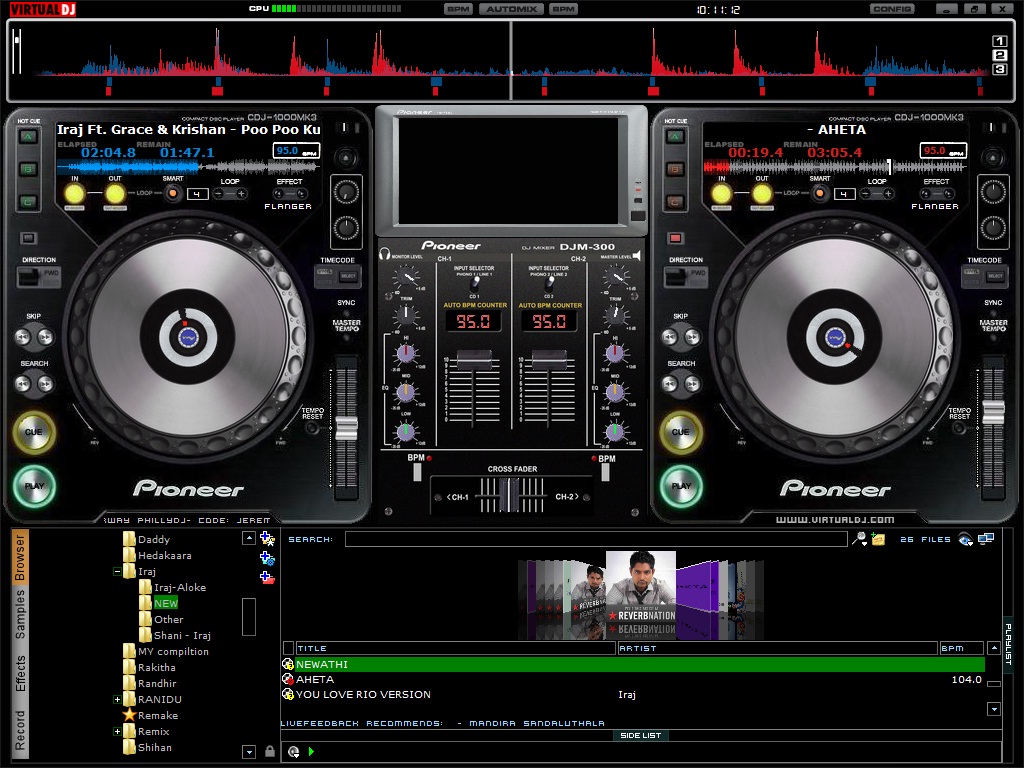Click skip forward button on left deck

click(x=45, y=337)
